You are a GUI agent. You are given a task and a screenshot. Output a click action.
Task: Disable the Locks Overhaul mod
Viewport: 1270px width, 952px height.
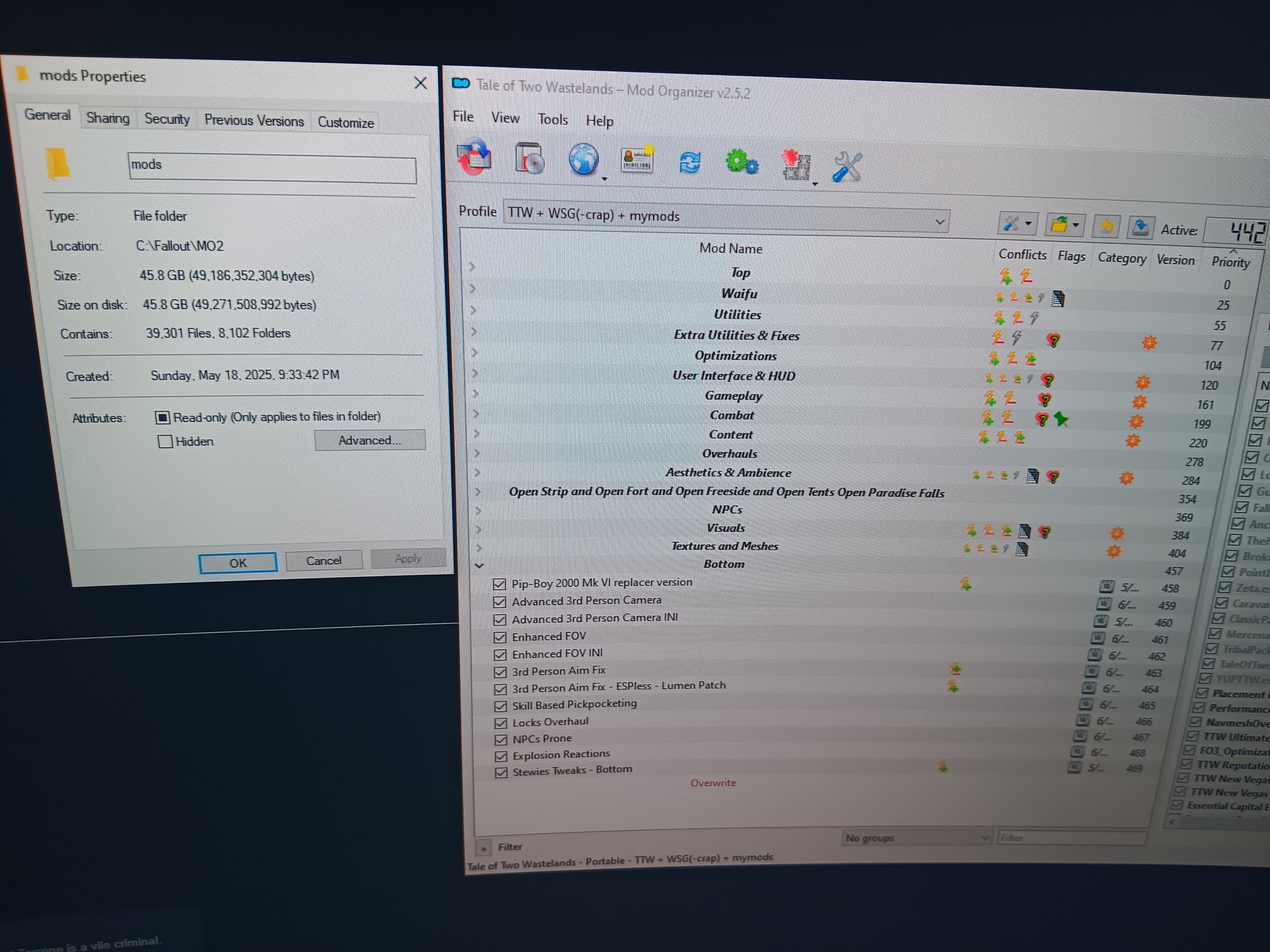tap(500, 723)
